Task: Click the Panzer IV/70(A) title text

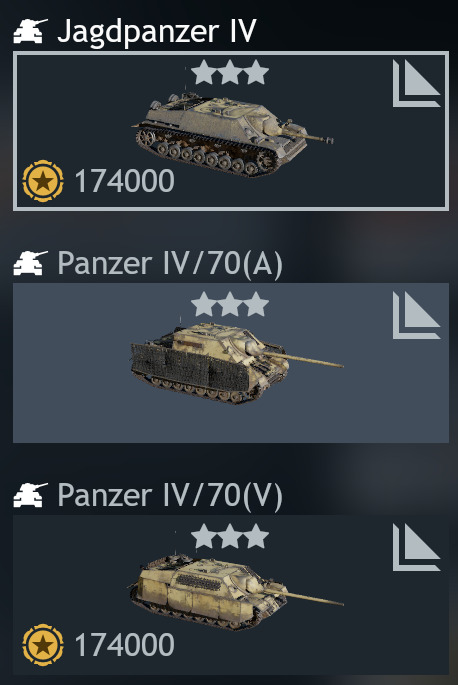Action: [x=170, y=264]
